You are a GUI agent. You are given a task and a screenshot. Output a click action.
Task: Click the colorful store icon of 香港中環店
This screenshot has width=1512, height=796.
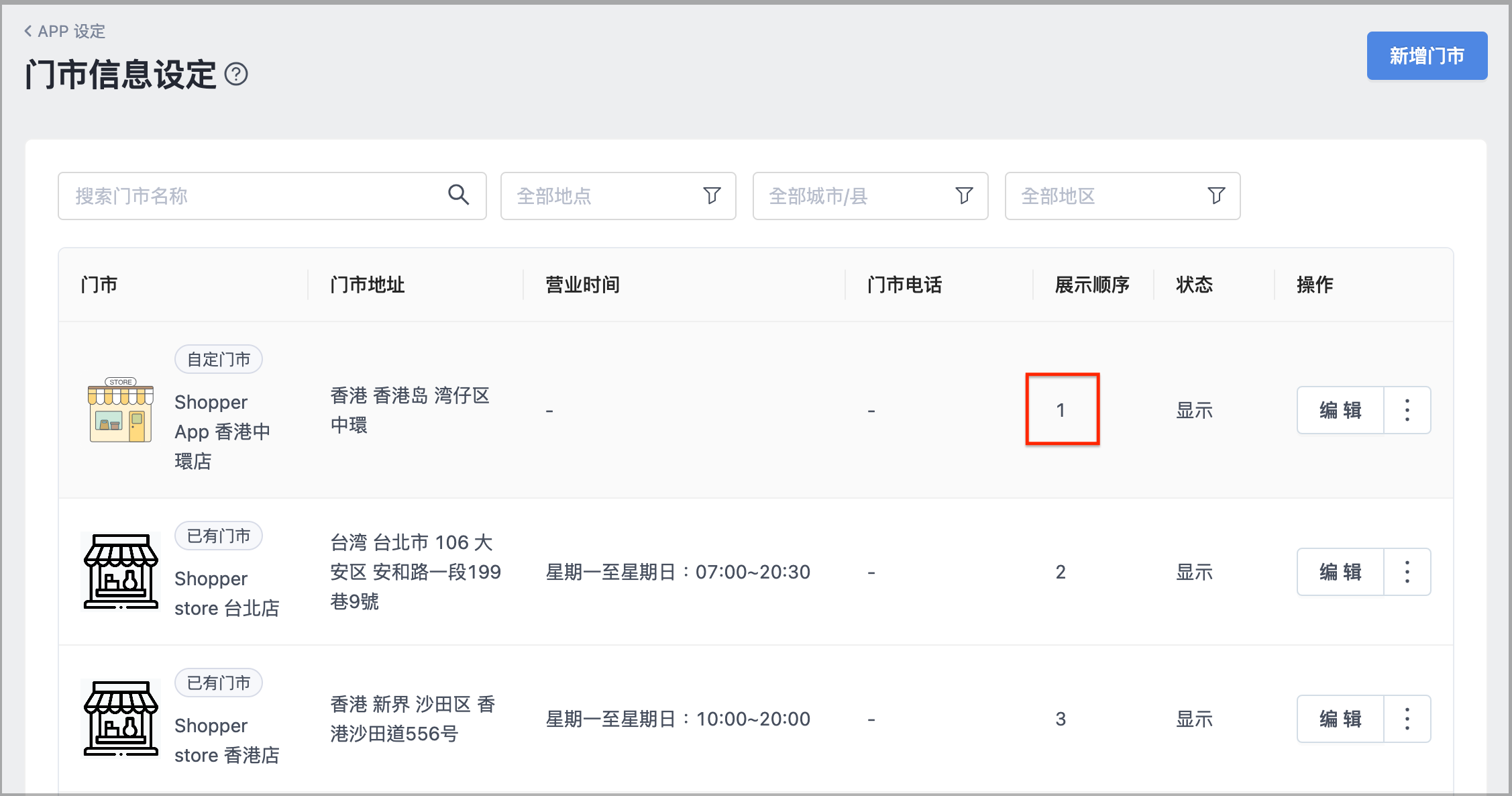(121, 410)
